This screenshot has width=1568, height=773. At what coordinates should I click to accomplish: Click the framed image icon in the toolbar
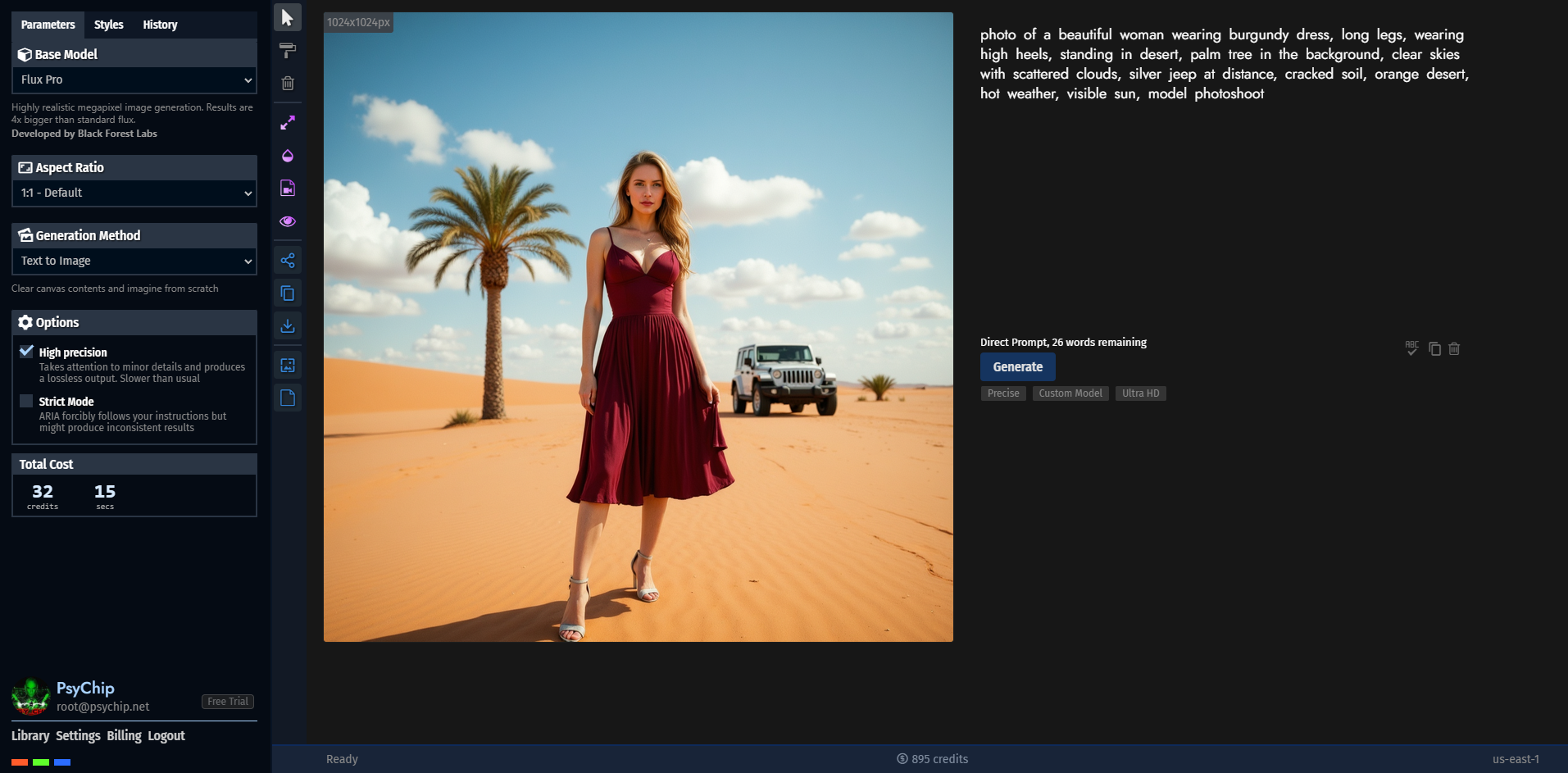click(x=288, y=366)
